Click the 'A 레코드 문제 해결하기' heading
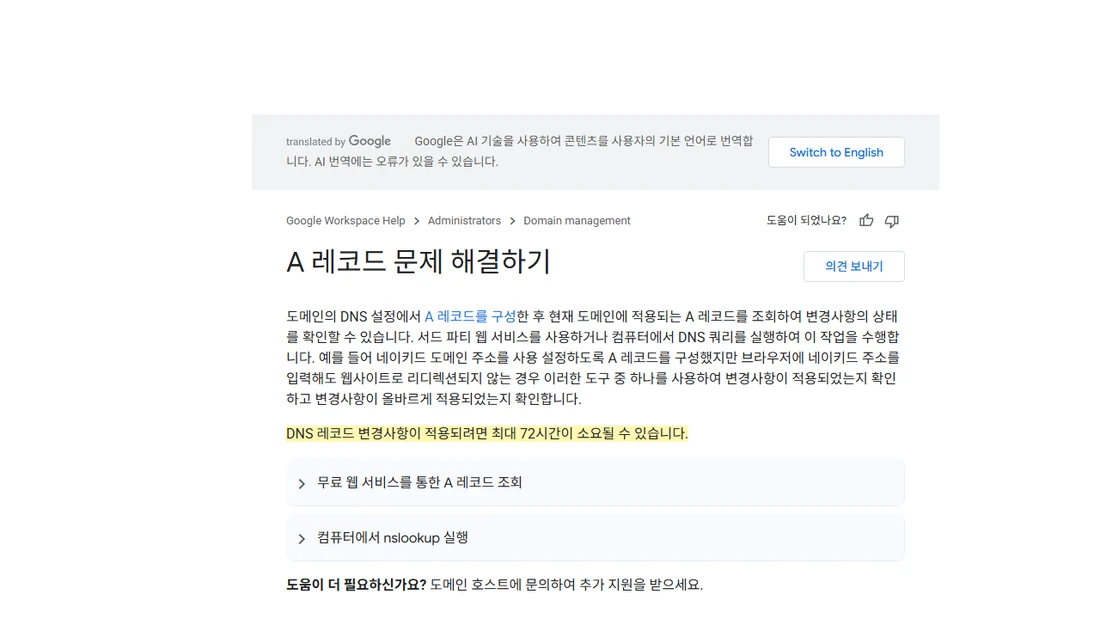This screenshot has height=619, width=1100. tap(418, 262)
